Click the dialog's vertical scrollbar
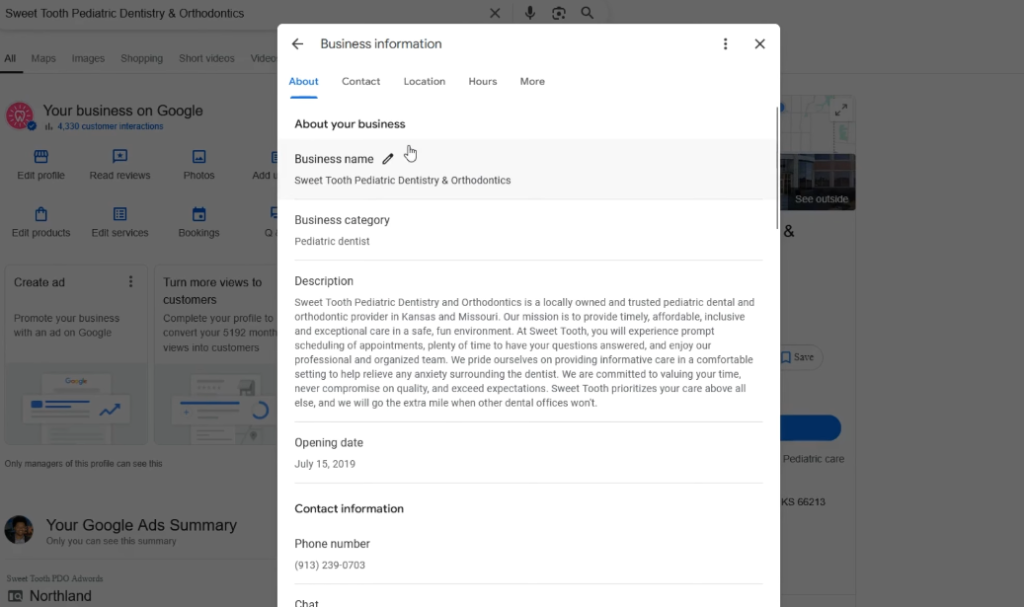Screen dimensions: 1024x607 [776, 168]
